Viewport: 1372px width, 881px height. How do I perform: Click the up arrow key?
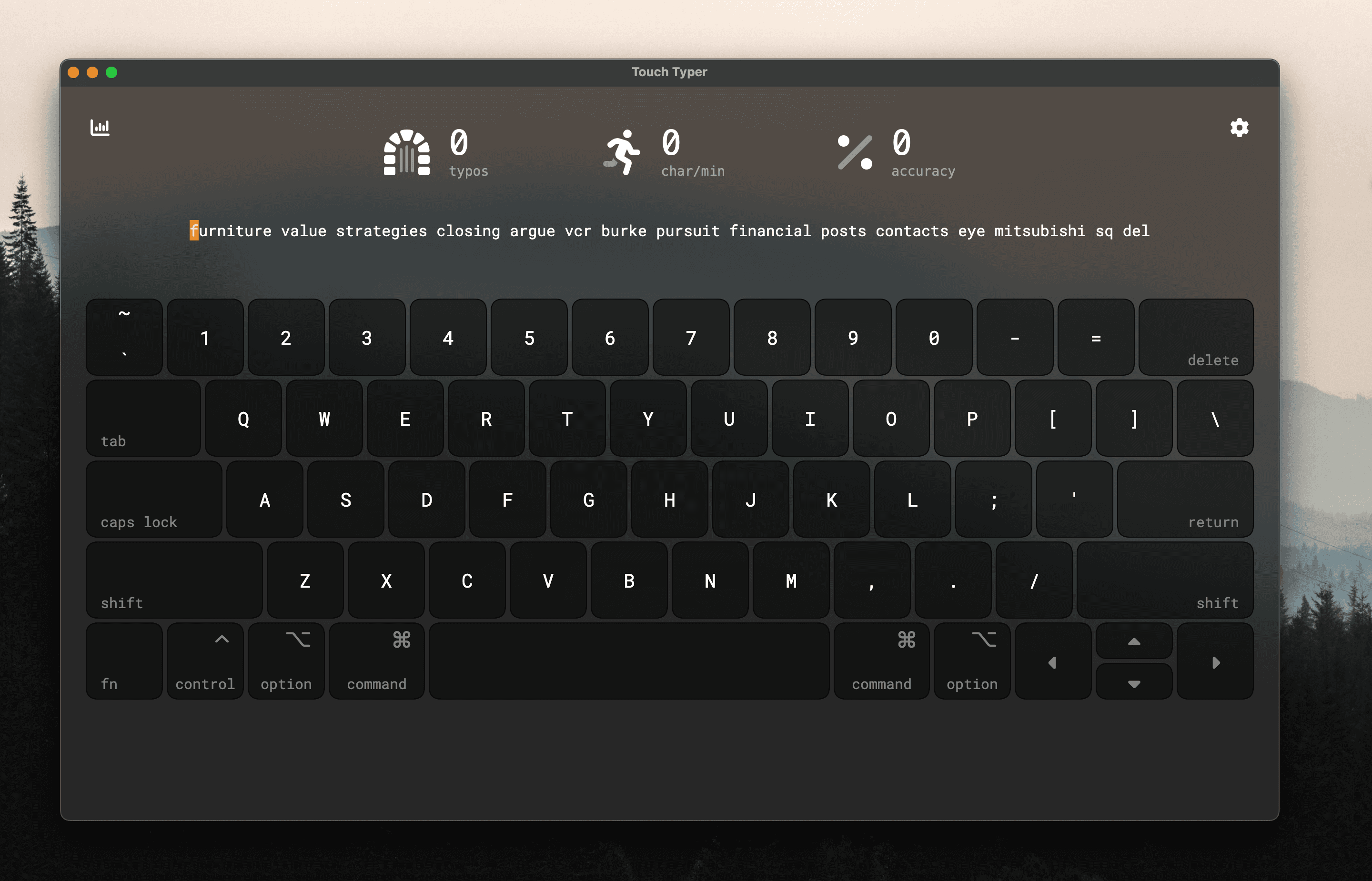pyautogui.click(x=1134, y=641)
